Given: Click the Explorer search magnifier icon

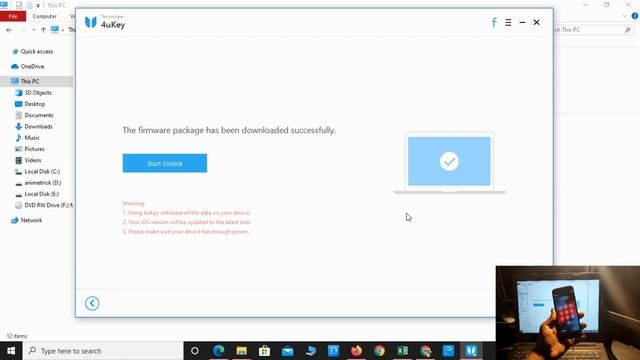Looking at the screenshot, I should pos(627,30).
